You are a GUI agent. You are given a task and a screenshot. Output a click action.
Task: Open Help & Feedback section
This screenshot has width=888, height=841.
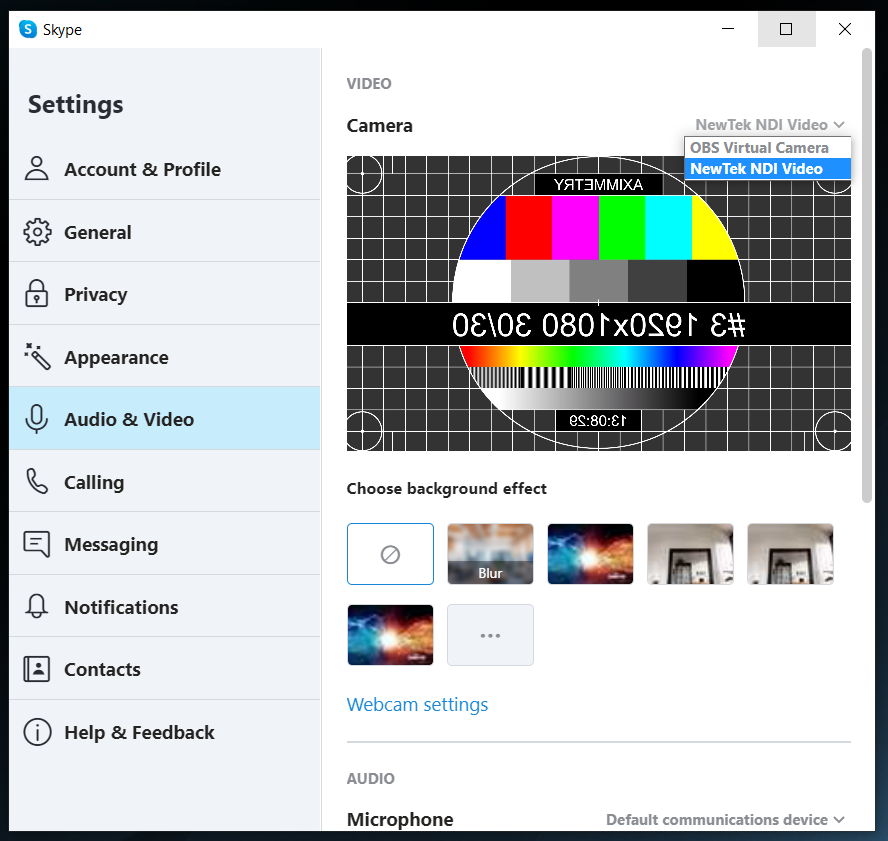(165, 732)
